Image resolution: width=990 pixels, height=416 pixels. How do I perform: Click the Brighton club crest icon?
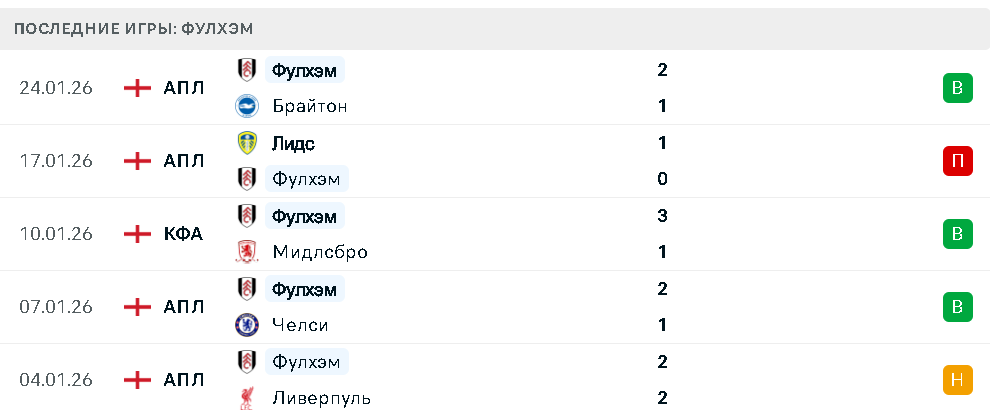click(246, 106)
